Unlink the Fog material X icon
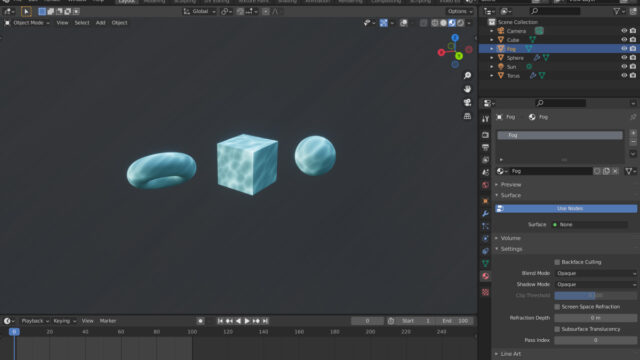Viewport: 640px width, 360px height. pyautogui.click(x=615, y=171)
